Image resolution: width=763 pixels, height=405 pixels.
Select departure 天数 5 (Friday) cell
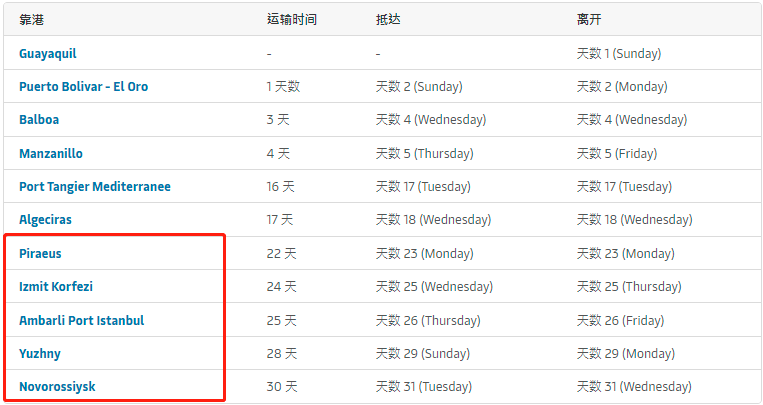tap(617, 154)
